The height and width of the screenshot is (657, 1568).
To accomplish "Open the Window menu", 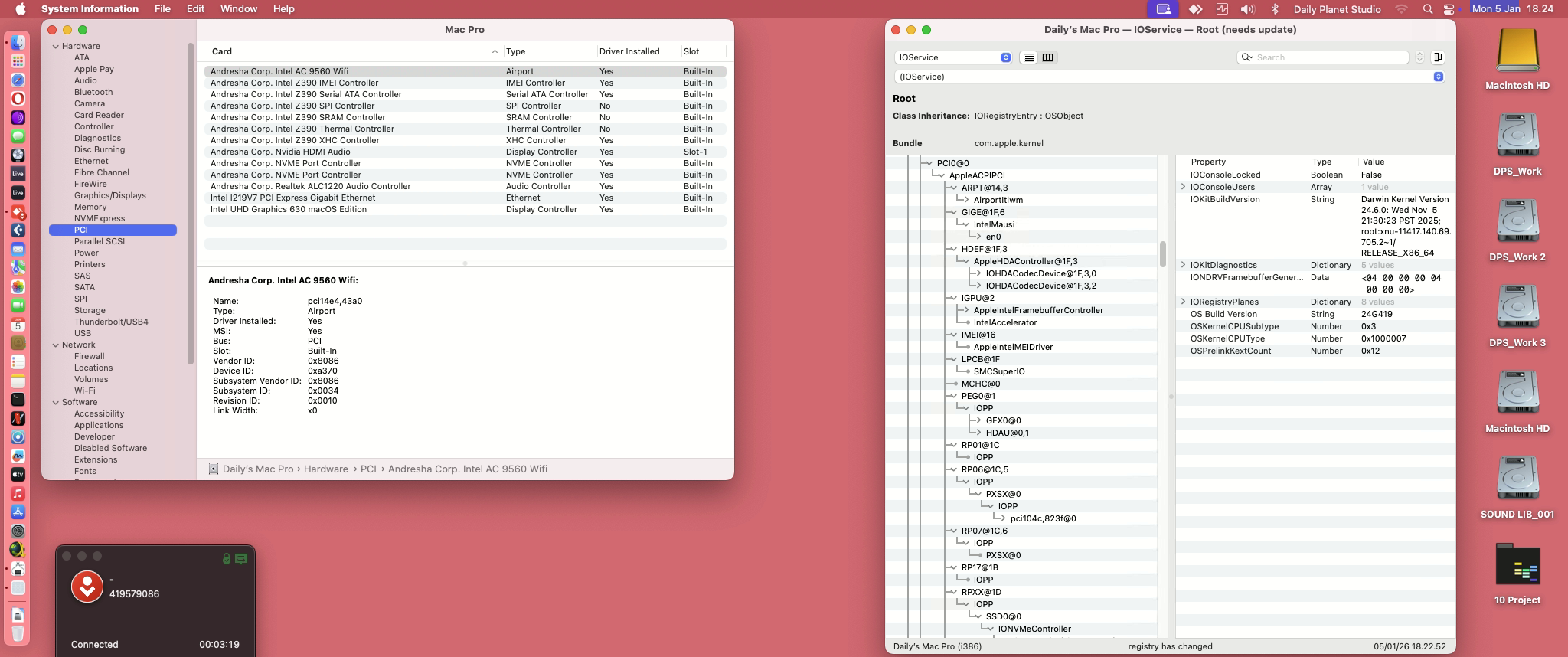I will (239, 9).
